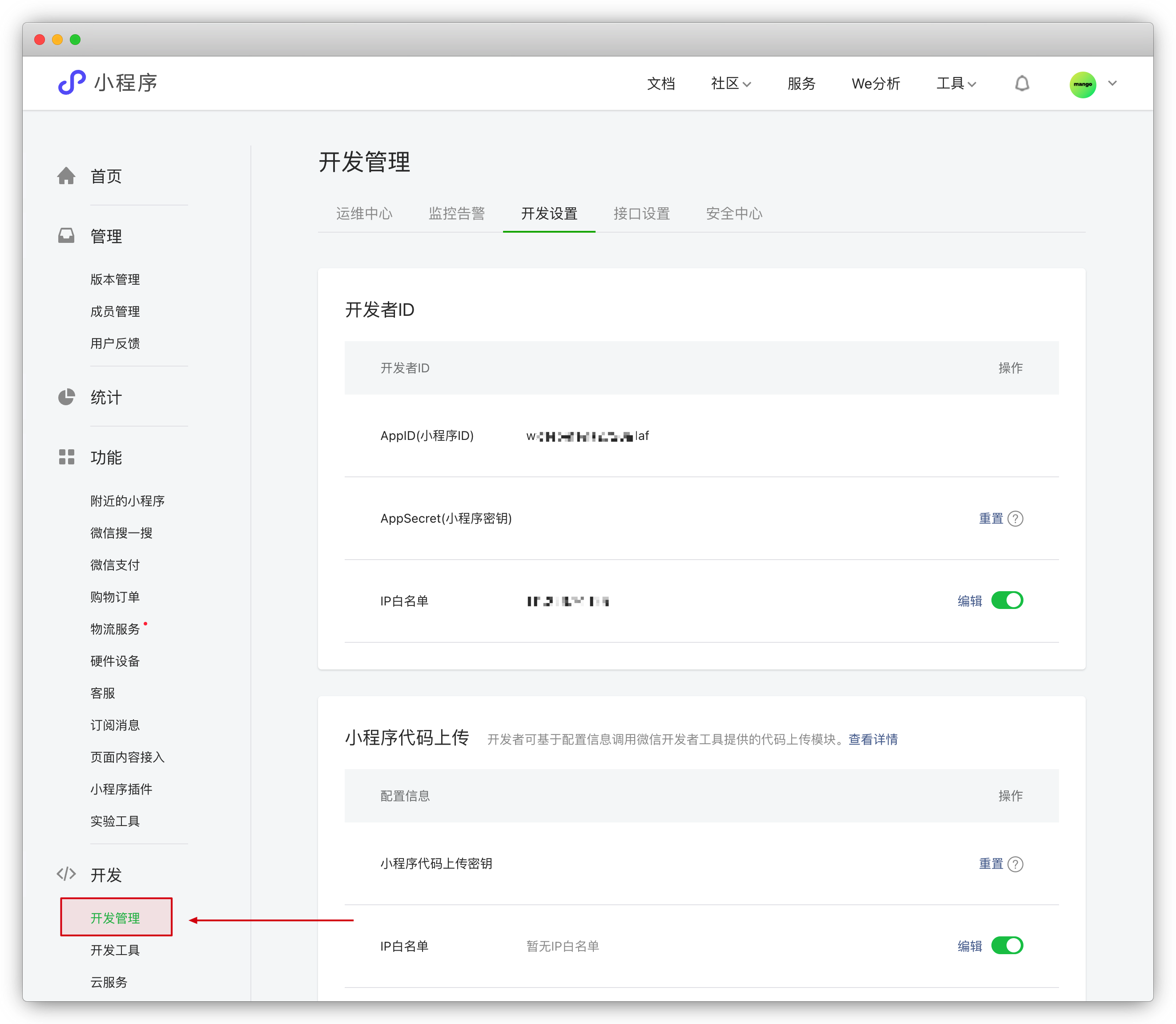The image size is (1176, 1024).
Task: Open 用户反馈 in sidebar
Action: tap(115, 343)
